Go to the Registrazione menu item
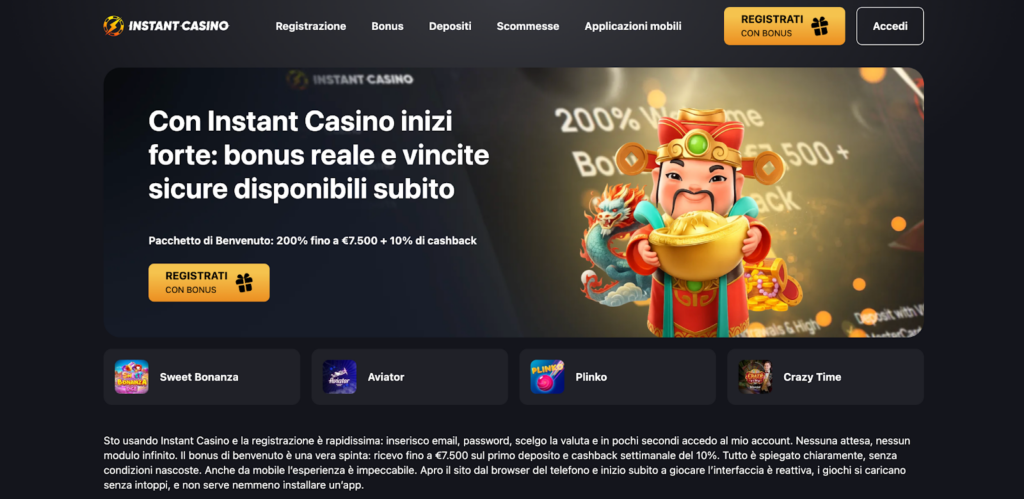The height and width of the screenshot is (499, 1024). pyautogui.click(x=311, y=26)
